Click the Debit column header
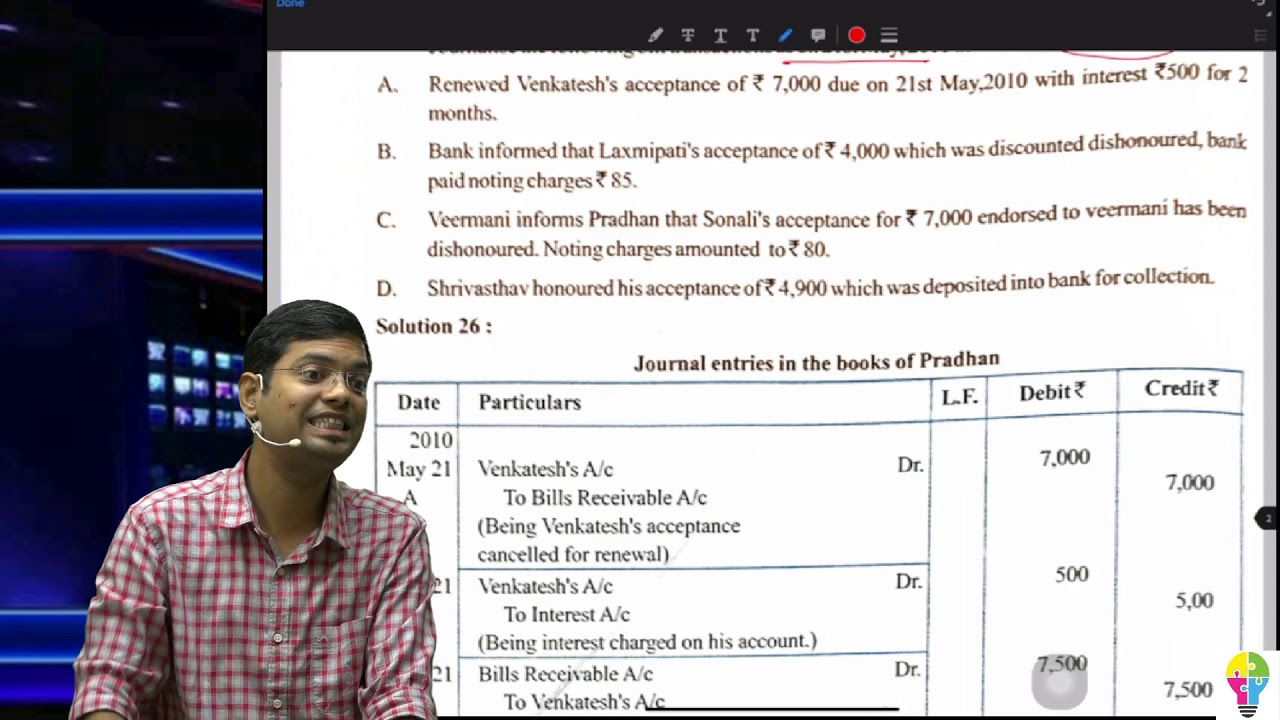The image size is (1280, 720). coord(1051,393)
